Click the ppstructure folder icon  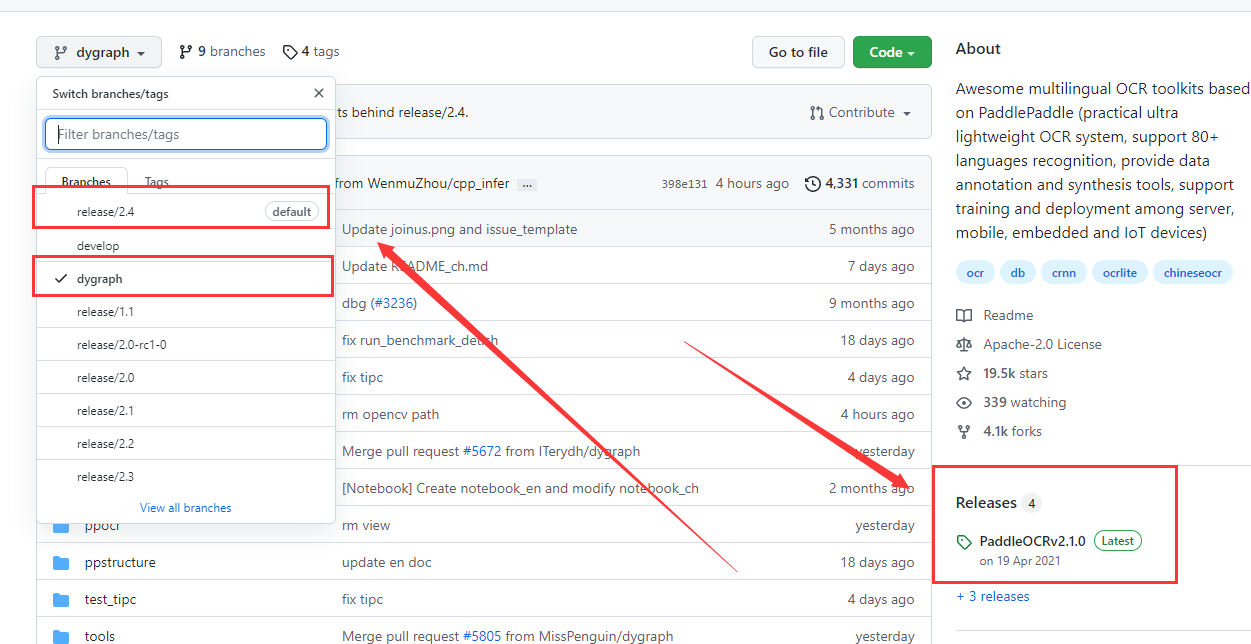pyautogui.click(x=62, y=562)
